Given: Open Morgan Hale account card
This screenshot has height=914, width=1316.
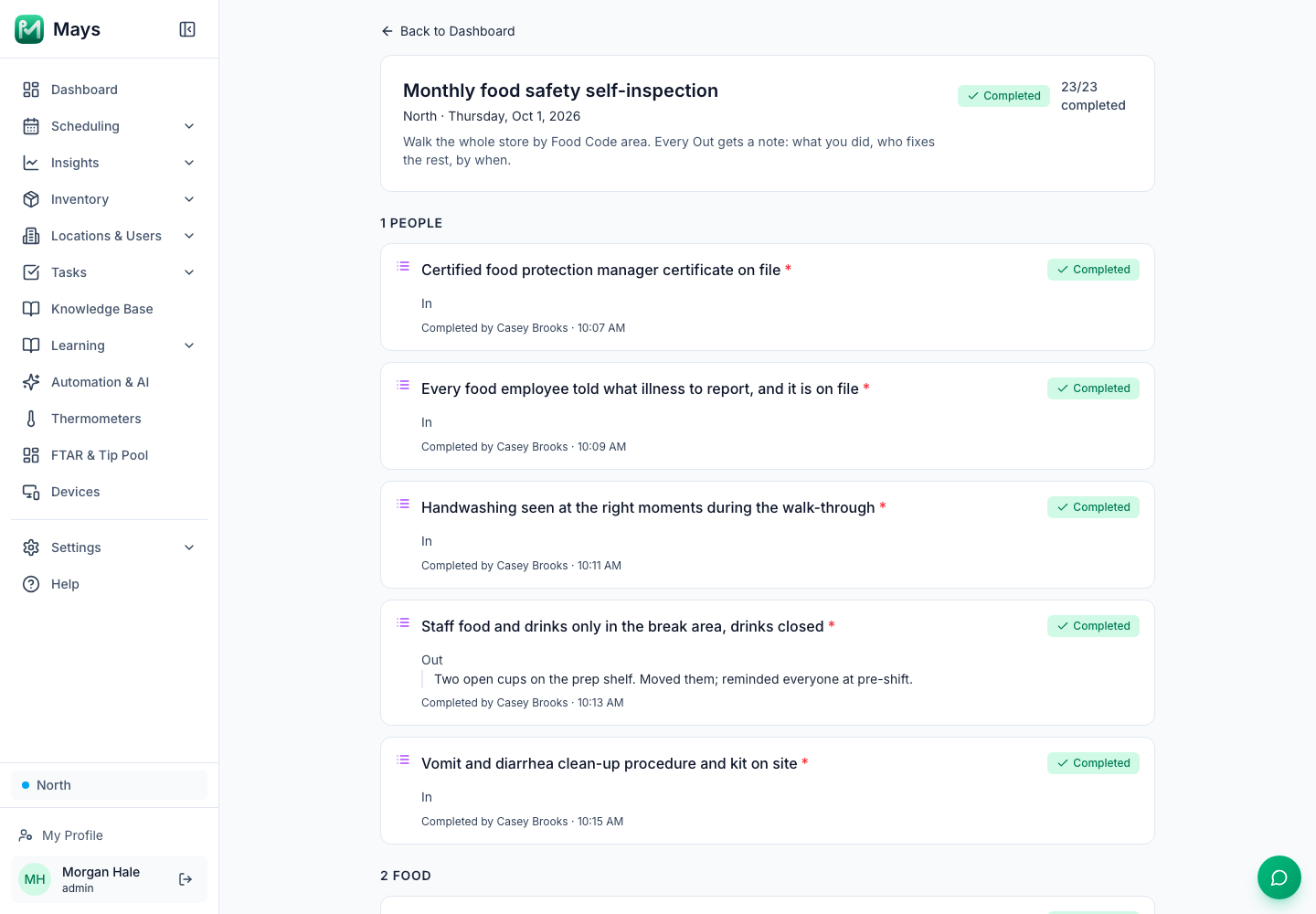Looking at the screenshot, I should tap(109, 879).
